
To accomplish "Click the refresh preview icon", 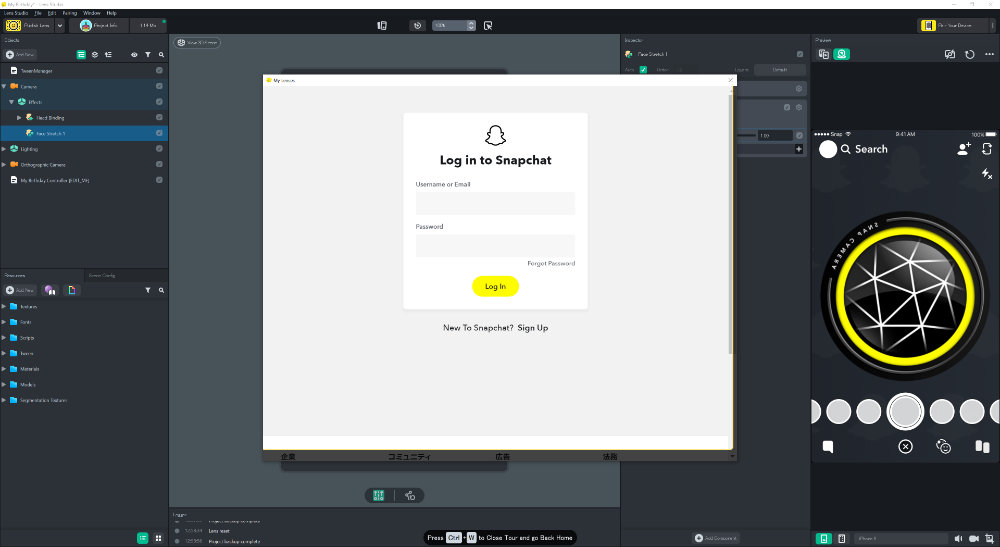I will coord(969,54).
